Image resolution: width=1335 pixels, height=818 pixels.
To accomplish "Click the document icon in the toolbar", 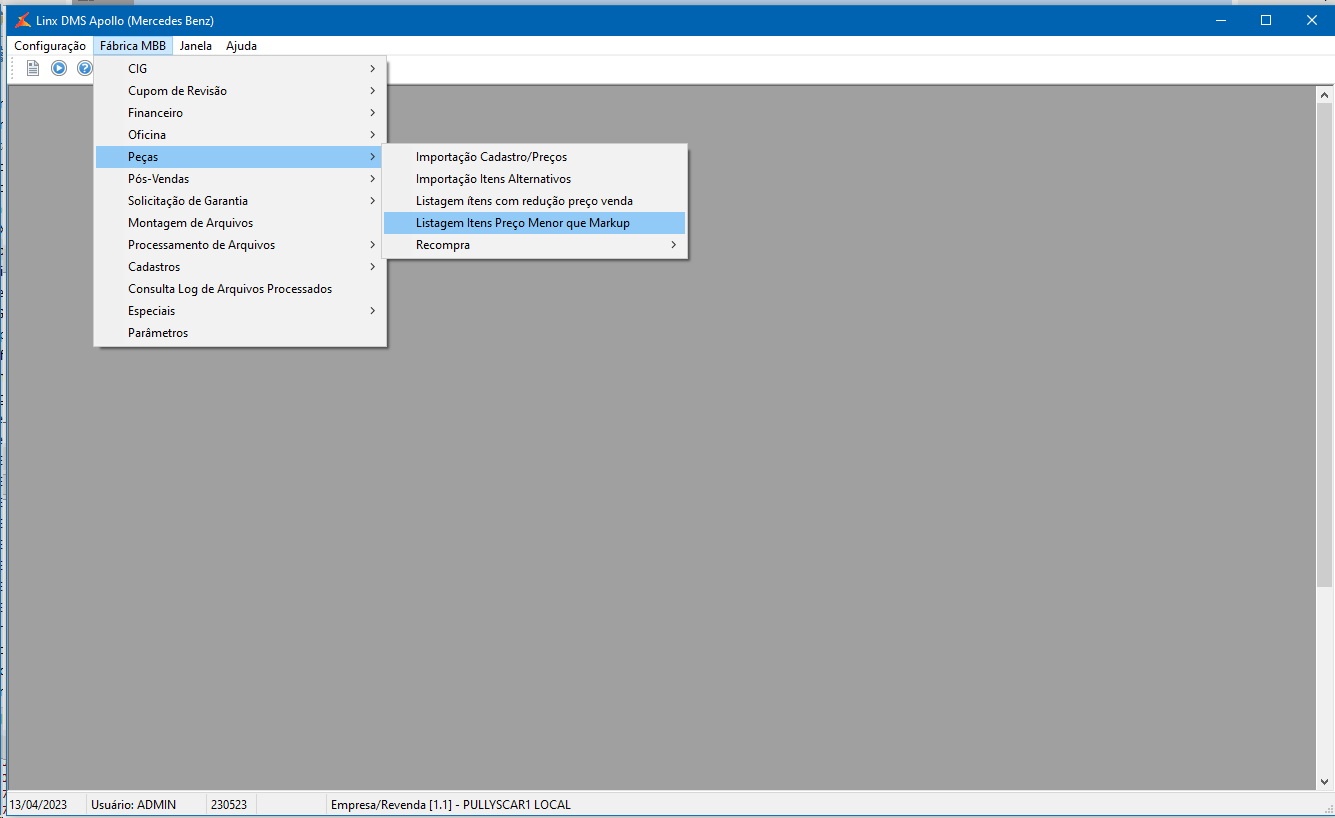I will click(x=33, y=69).
